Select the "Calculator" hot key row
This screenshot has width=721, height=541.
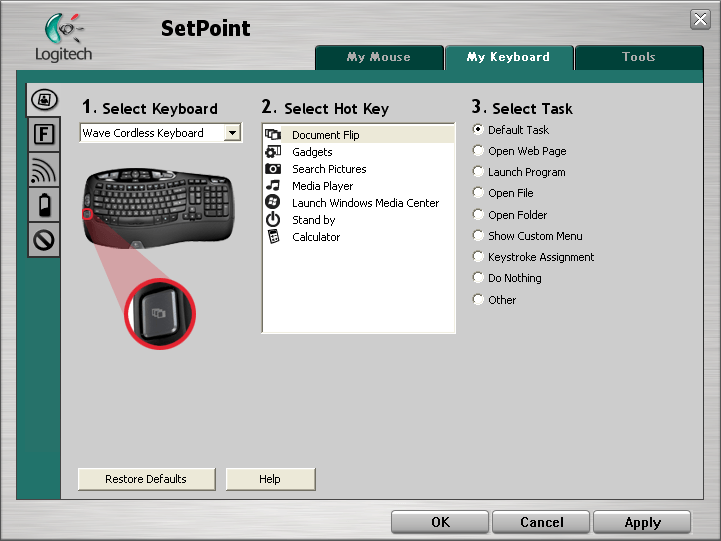(x=359, y=237)
